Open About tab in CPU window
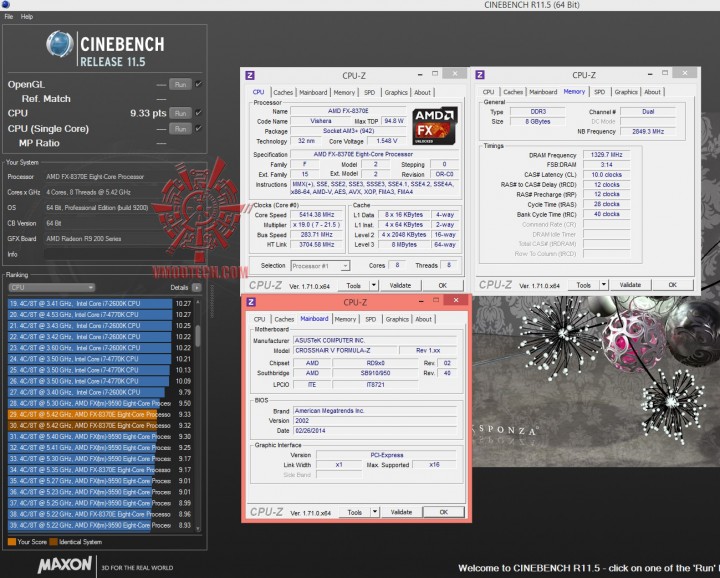The height and width of the screenshot is (578, 720). 422,92
